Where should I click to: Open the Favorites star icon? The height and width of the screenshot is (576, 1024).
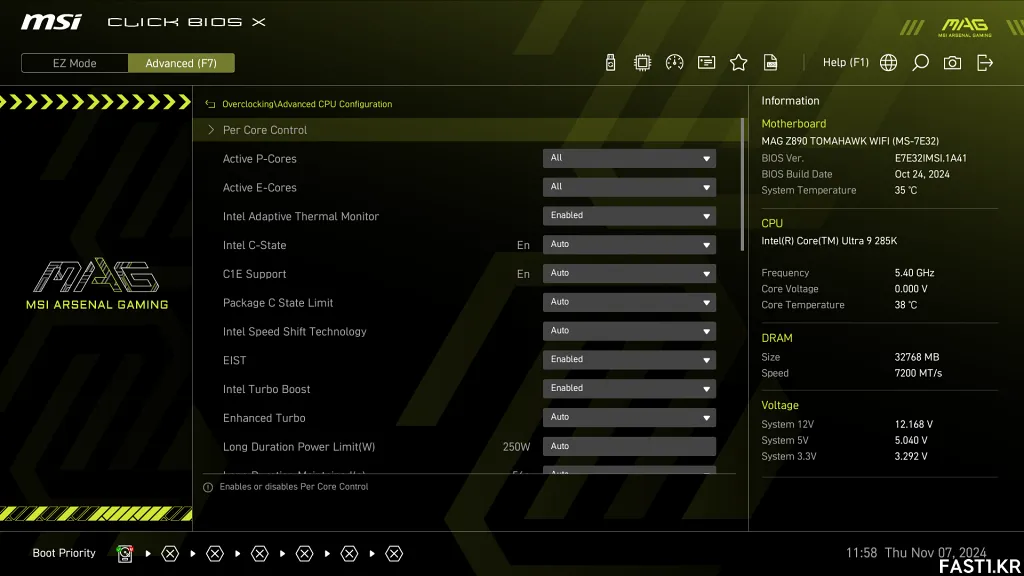(739, 63)
